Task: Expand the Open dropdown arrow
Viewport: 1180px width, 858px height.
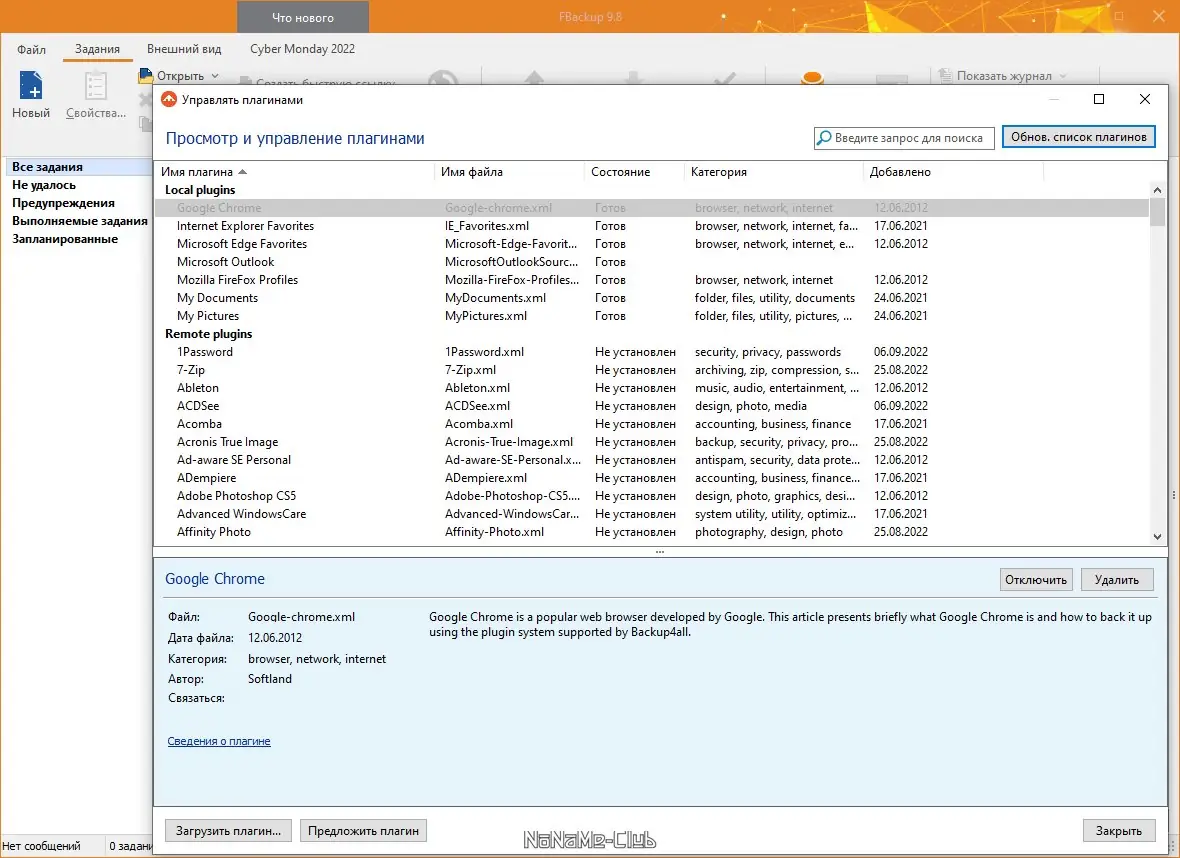Action: [x=215, y=75]
